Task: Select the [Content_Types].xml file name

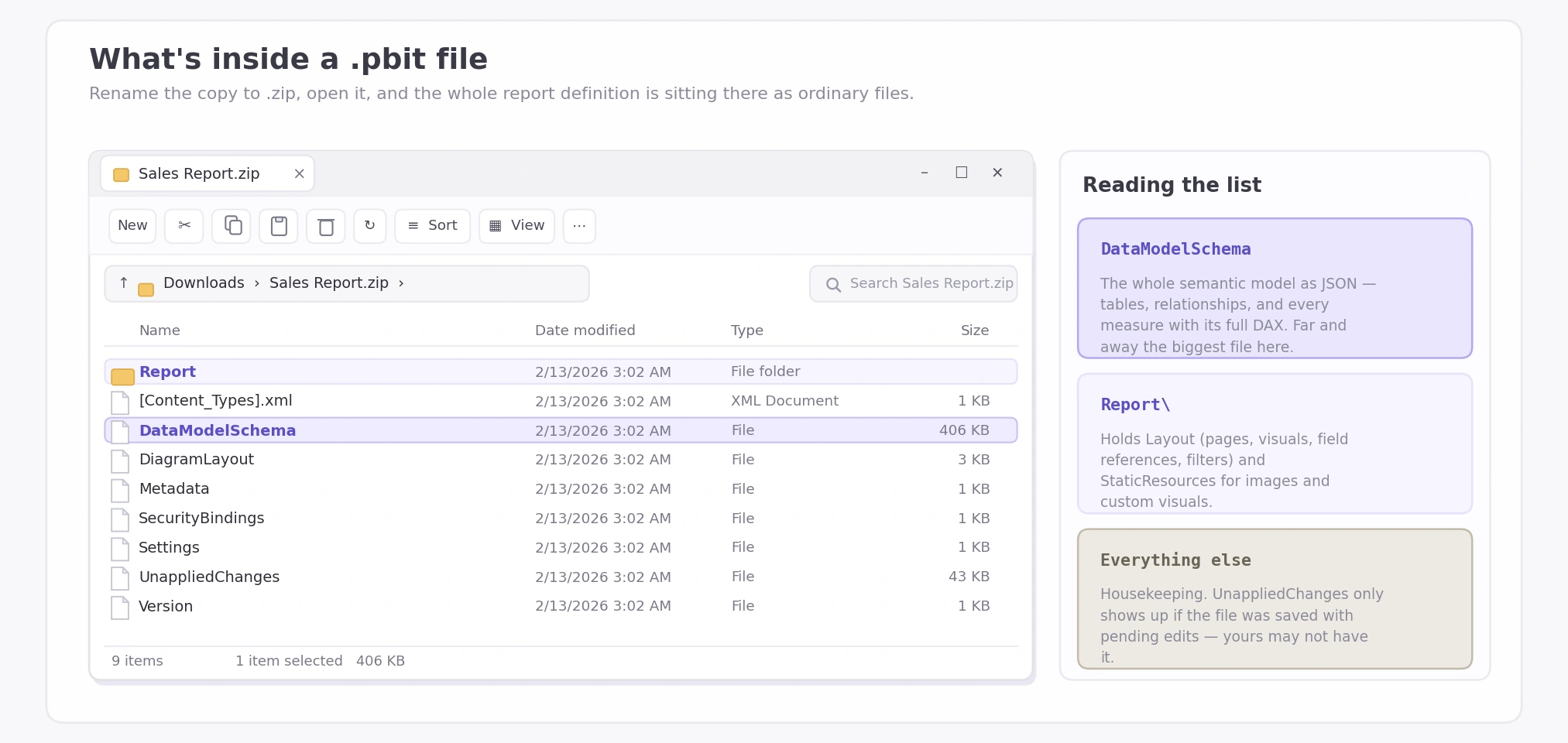Action: [216, 401]
